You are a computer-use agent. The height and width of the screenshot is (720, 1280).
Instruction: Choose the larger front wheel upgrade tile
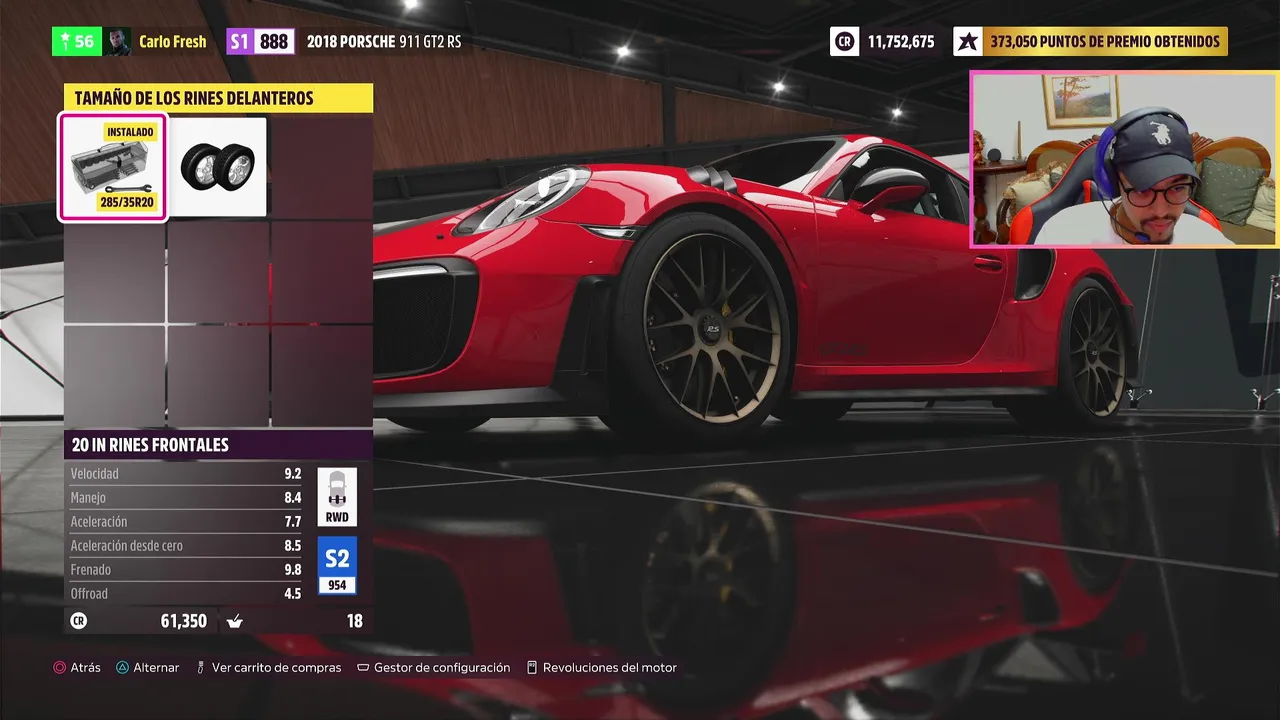pyautogui.click(x=218, y=167)
